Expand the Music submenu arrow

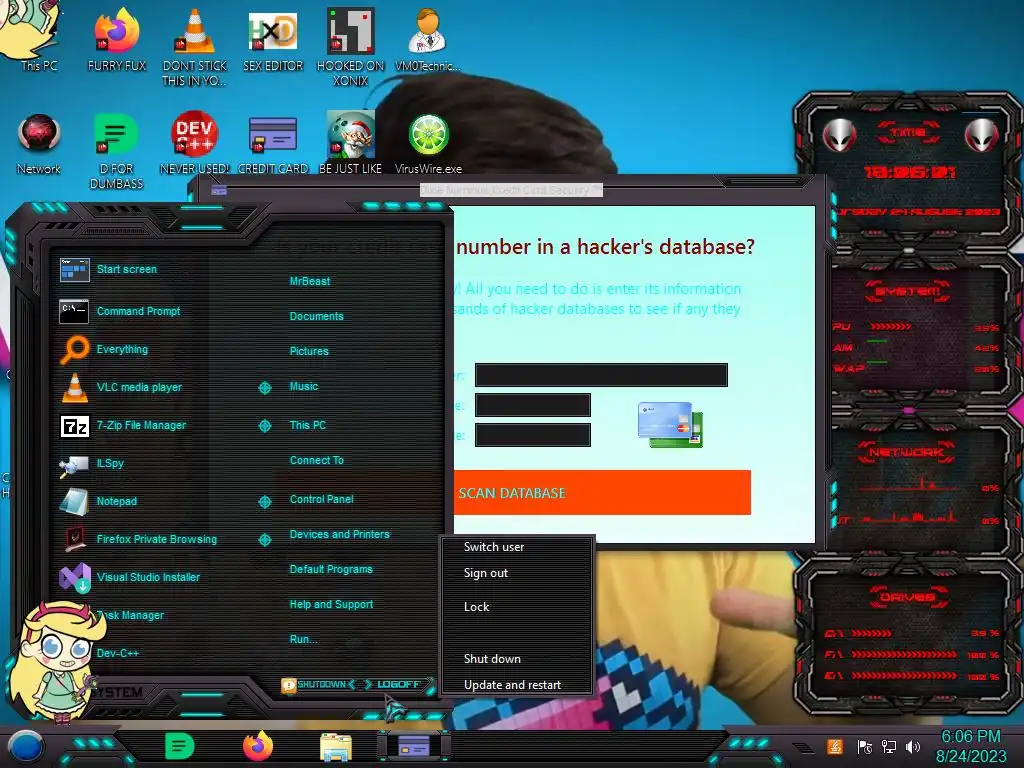tap(264, 388)
